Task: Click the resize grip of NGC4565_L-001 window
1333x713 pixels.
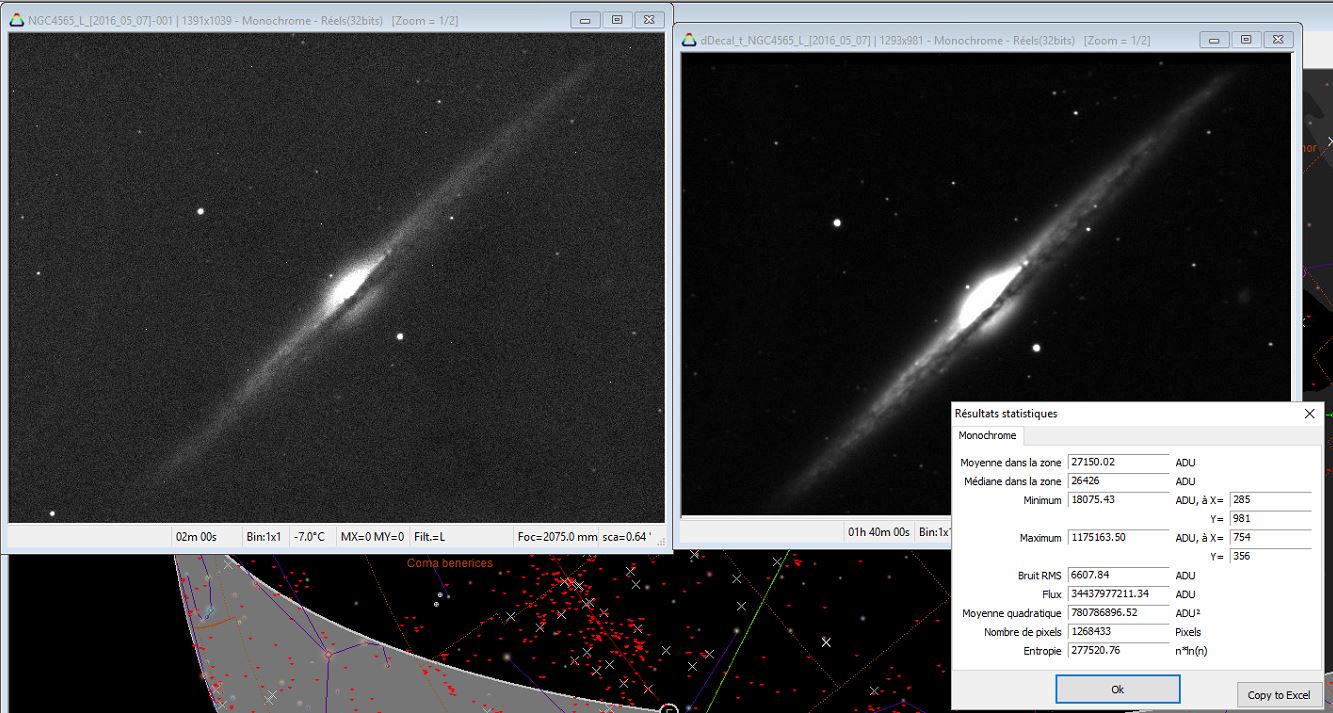Action: coord(661,541)
